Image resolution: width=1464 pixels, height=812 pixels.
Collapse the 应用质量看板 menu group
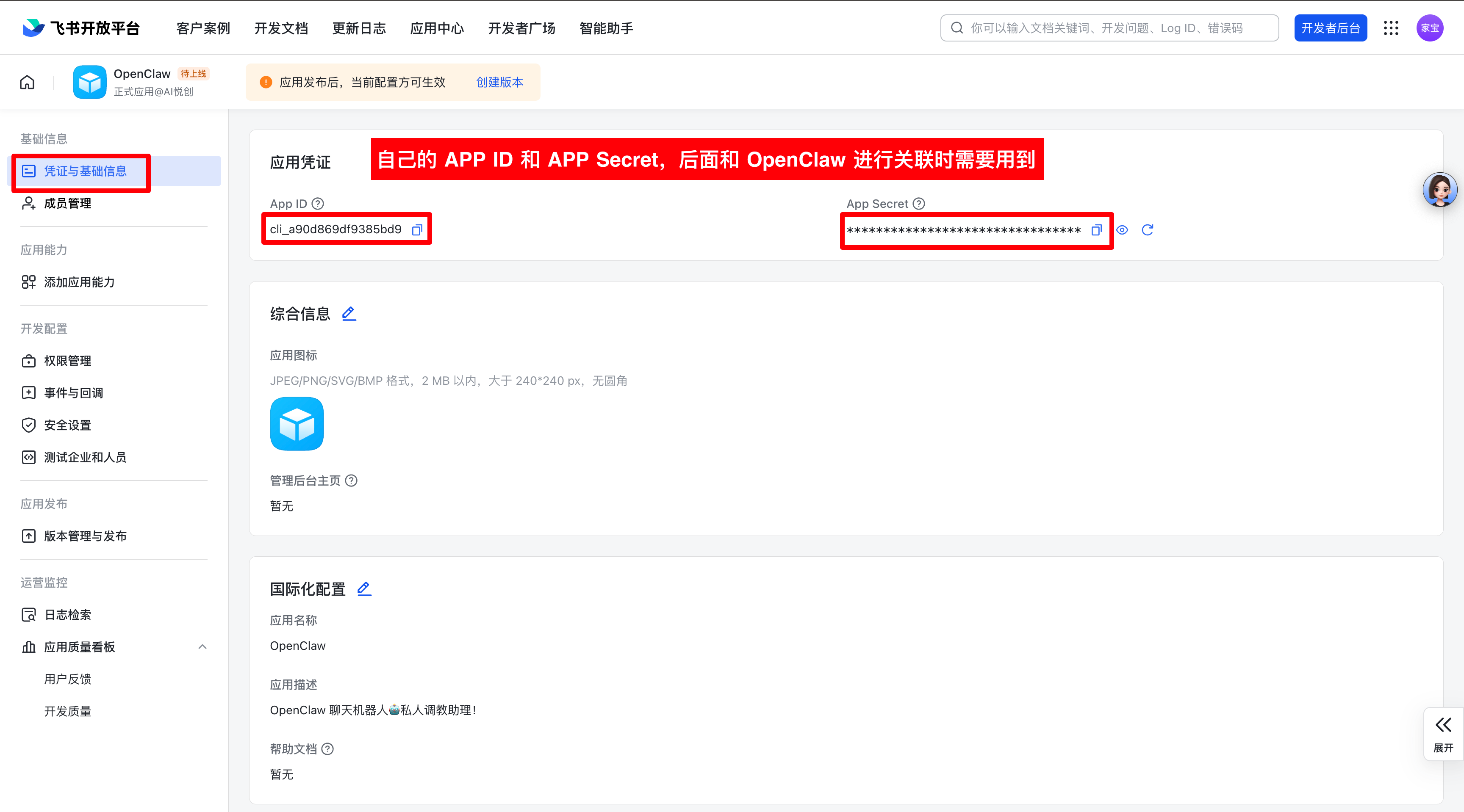click(202, 647)
